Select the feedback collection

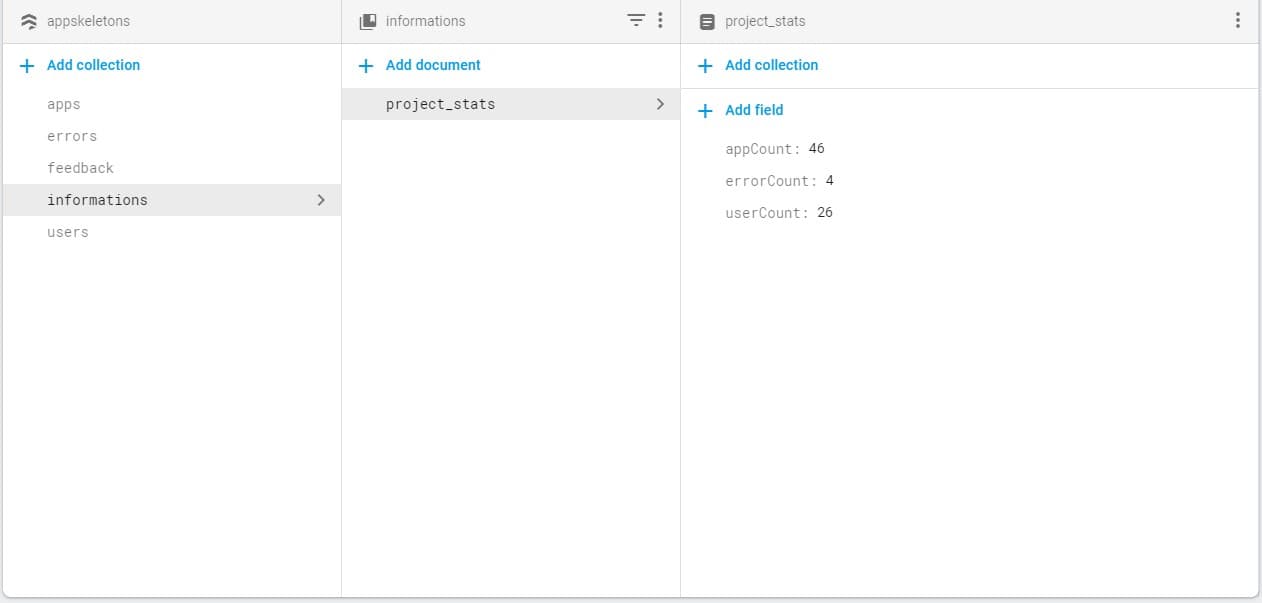80,168
